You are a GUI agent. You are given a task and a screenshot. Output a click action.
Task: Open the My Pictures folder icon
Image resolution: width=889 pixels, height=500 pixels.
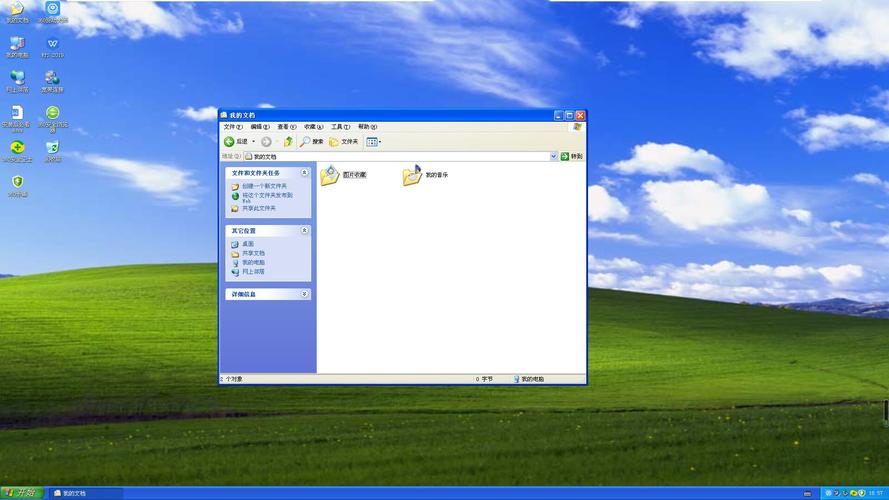[329, 175]
